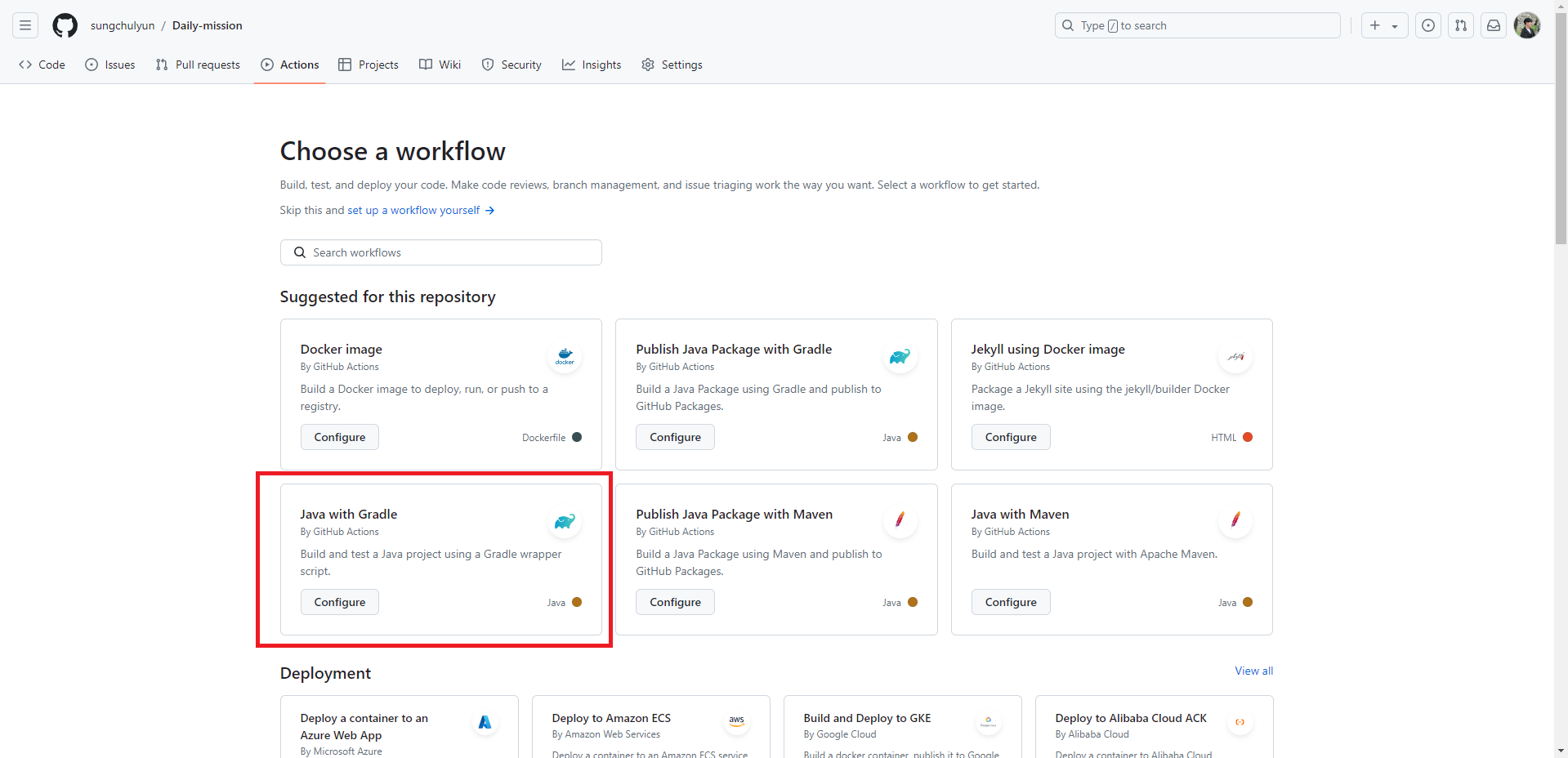This screenshot has width=1568, height=758.
Task: Open the user profile avatar menu
Action: click(1527, 25)
